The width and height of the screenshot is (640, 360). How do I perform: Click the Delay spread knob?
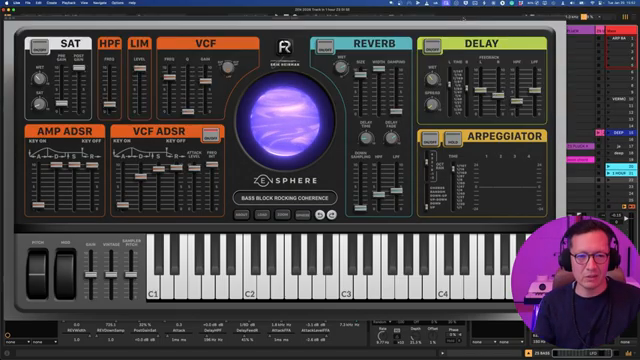pyautogui.click(x=432, y=104)
